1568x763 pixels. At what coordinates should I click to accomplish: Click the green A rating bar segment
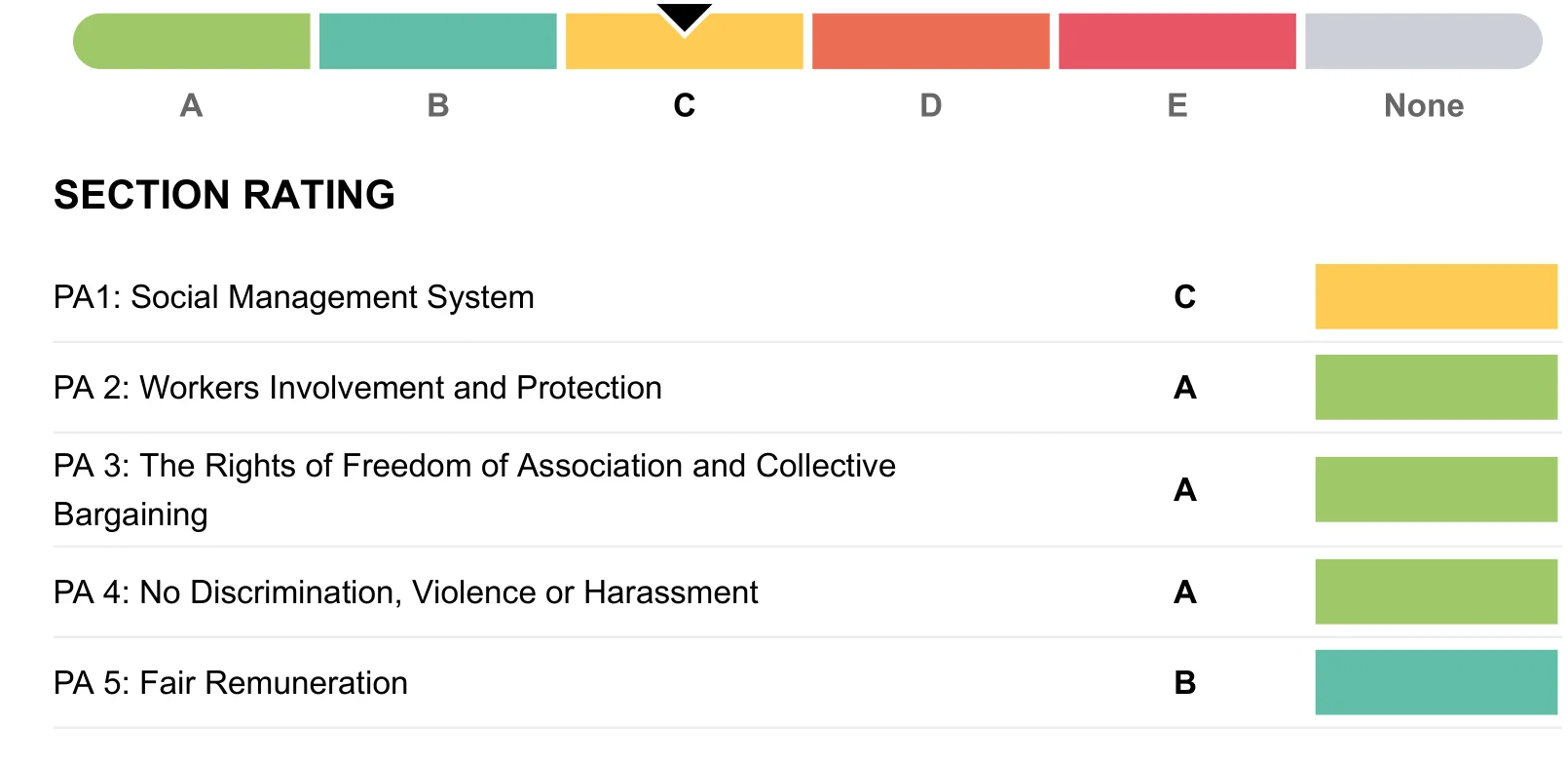(x=192, y=41)
